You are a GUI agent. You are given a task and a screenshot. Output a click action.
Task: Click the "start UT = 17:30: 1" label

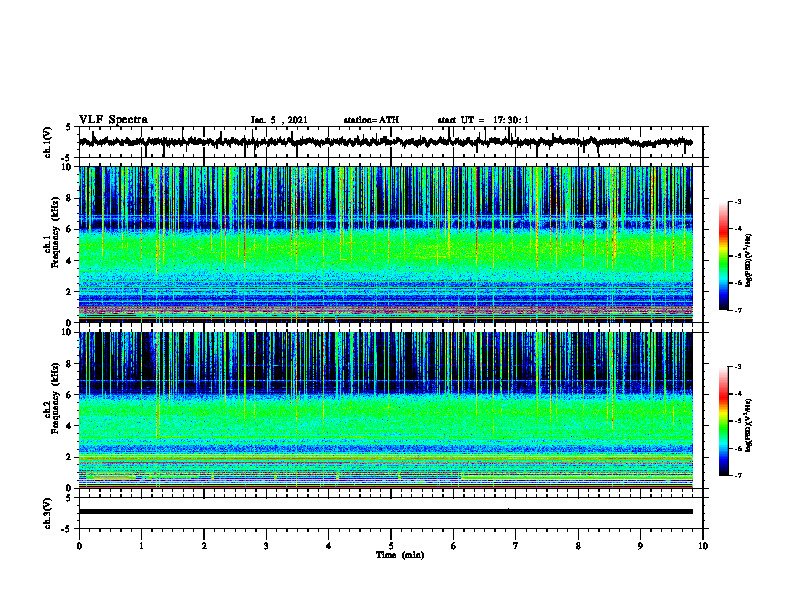483,120
